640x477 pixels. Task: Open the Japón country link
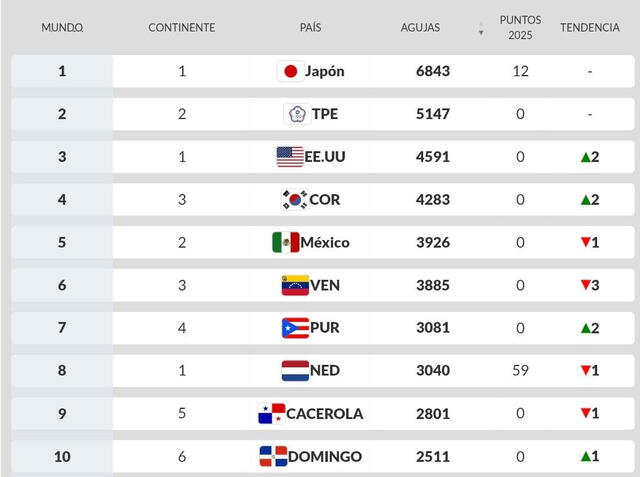[325, 71]
